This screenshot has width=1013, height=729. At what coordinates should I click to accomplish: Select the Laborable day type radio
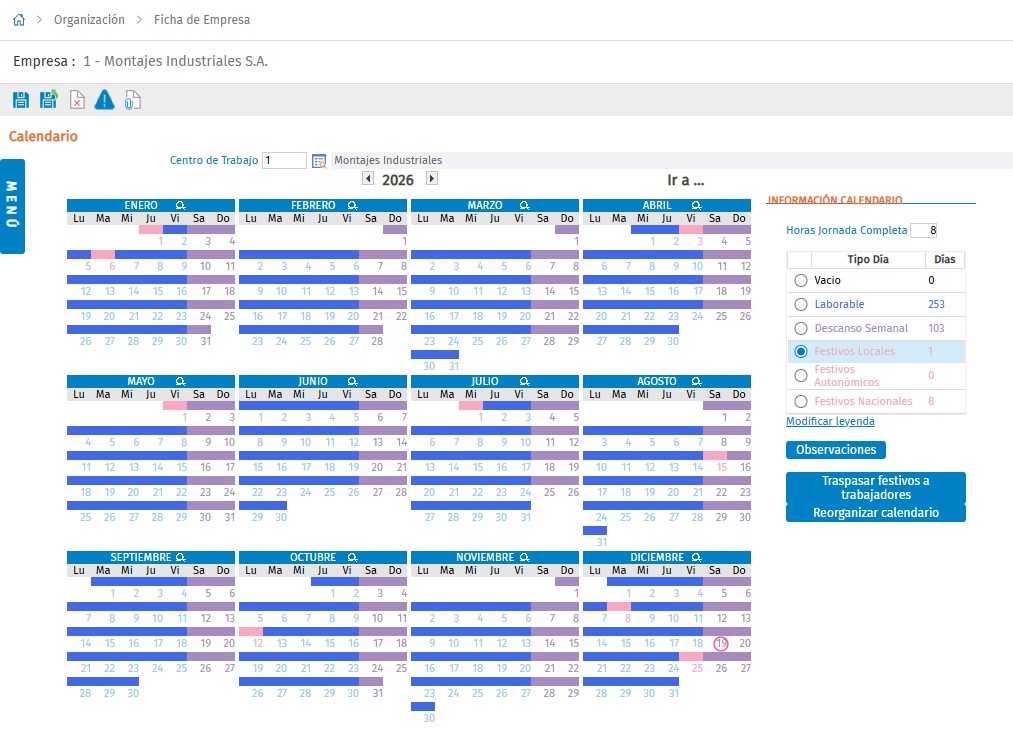(x=800, y=304)
